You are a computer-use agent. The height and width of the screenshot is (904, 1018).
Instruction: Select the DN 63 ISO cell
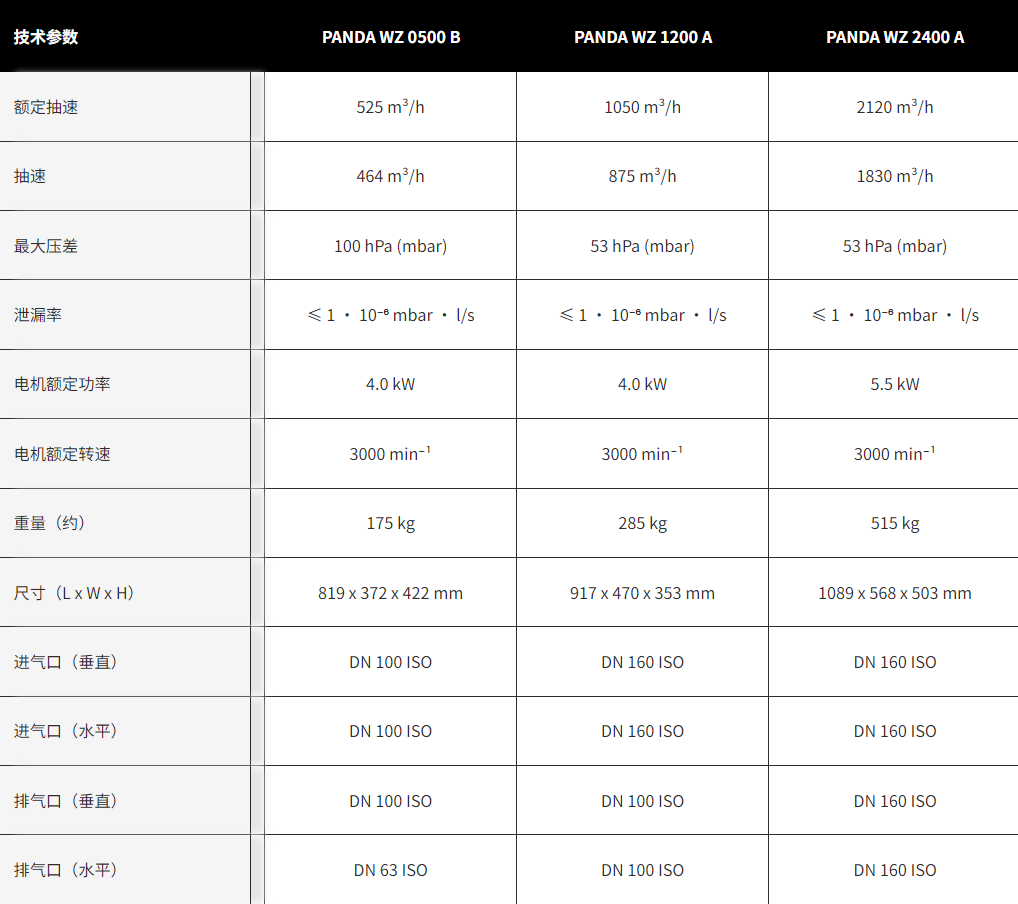[390, 870]
